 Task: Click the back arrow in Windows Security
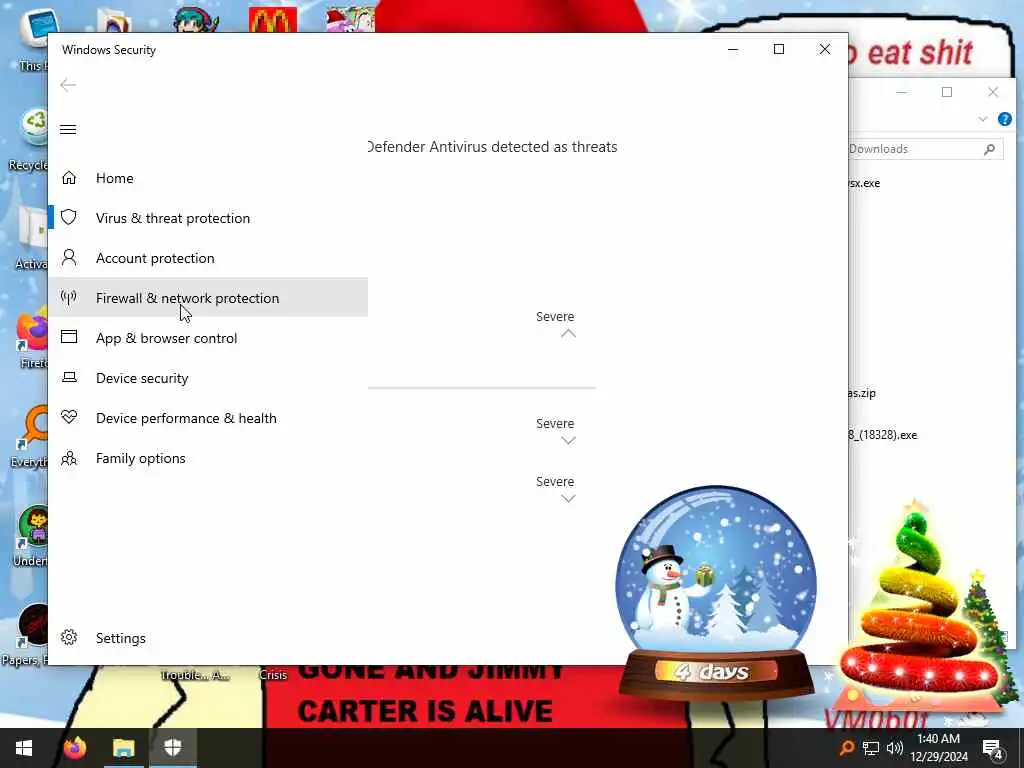click(68, 85)
